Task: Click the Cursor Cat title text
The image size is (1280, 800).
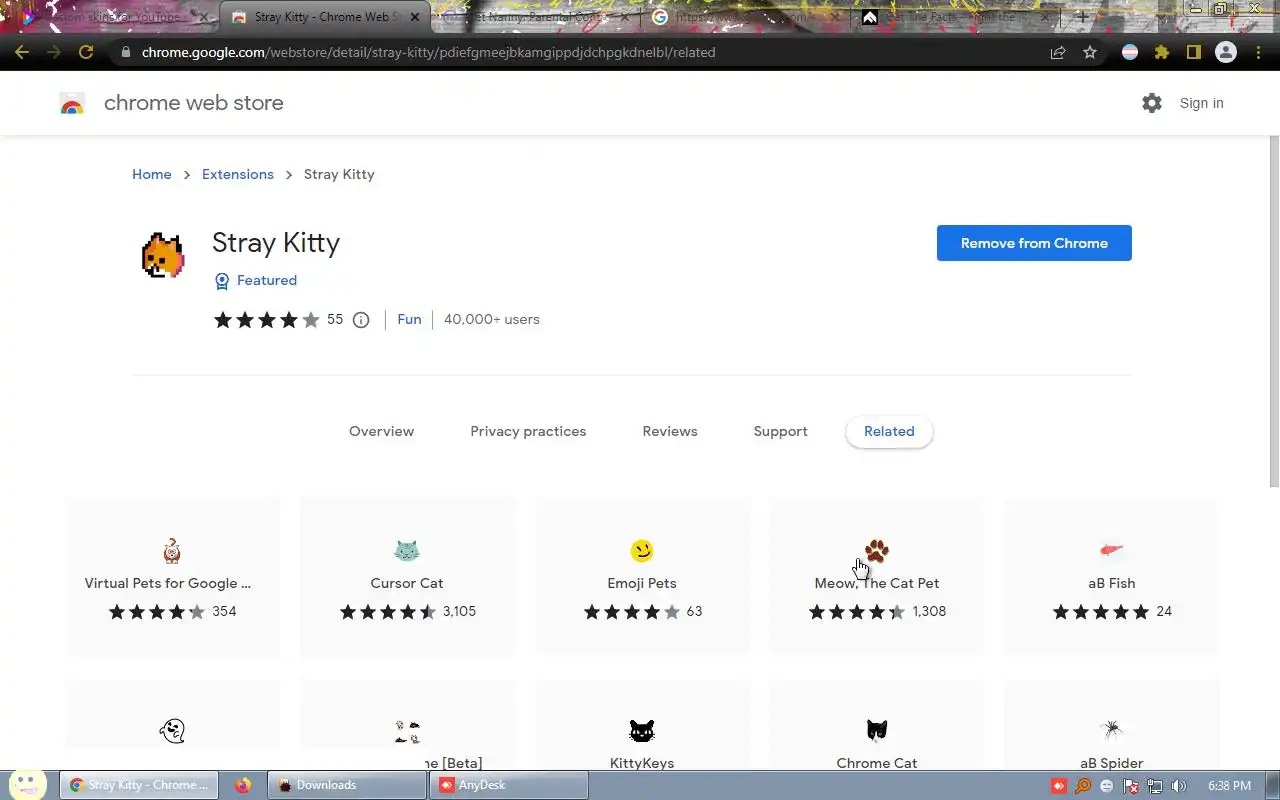Action: [x=407, y=583]
